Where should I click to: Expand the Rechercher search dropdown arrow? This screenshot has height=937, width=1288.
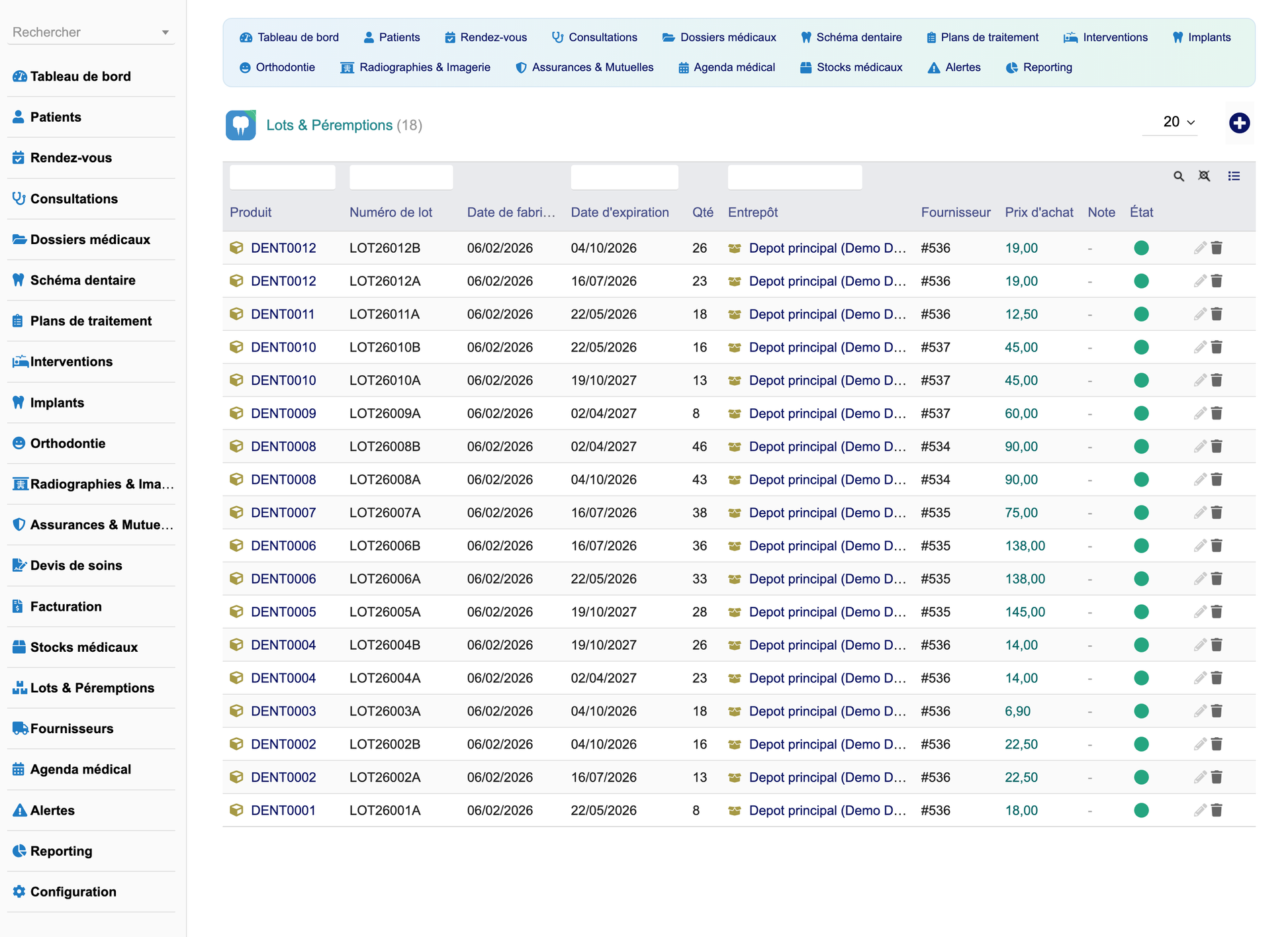[165, 32]
